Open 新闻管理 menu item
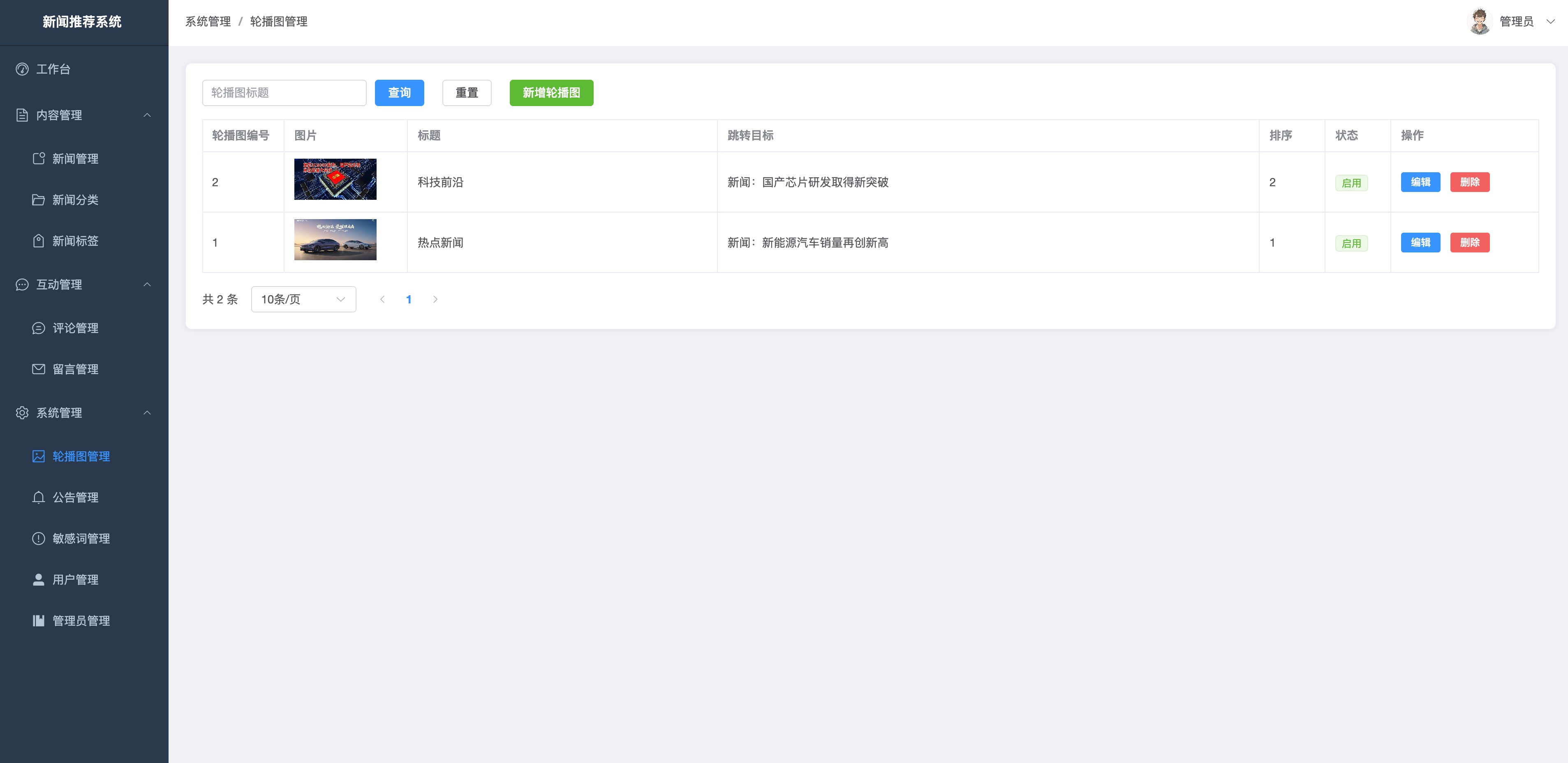This screenshot has width=1568, height=763. click(84, 159)
